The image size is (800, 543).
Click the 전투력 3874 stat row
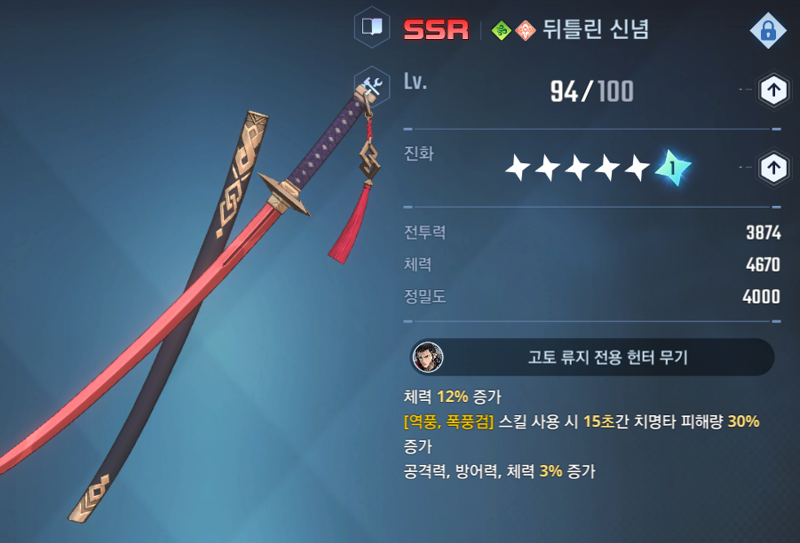pos(592,233)
